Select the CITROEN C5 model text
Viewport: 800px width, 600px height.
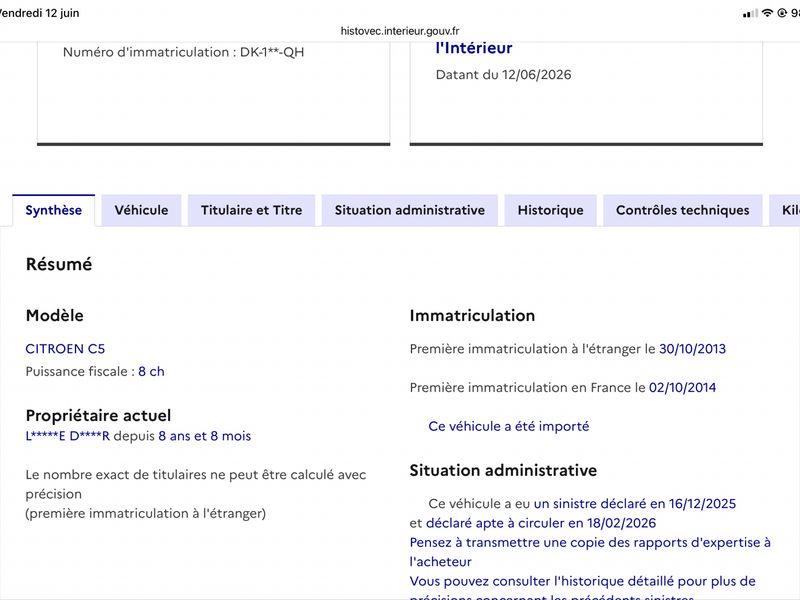tap(65, 349)
